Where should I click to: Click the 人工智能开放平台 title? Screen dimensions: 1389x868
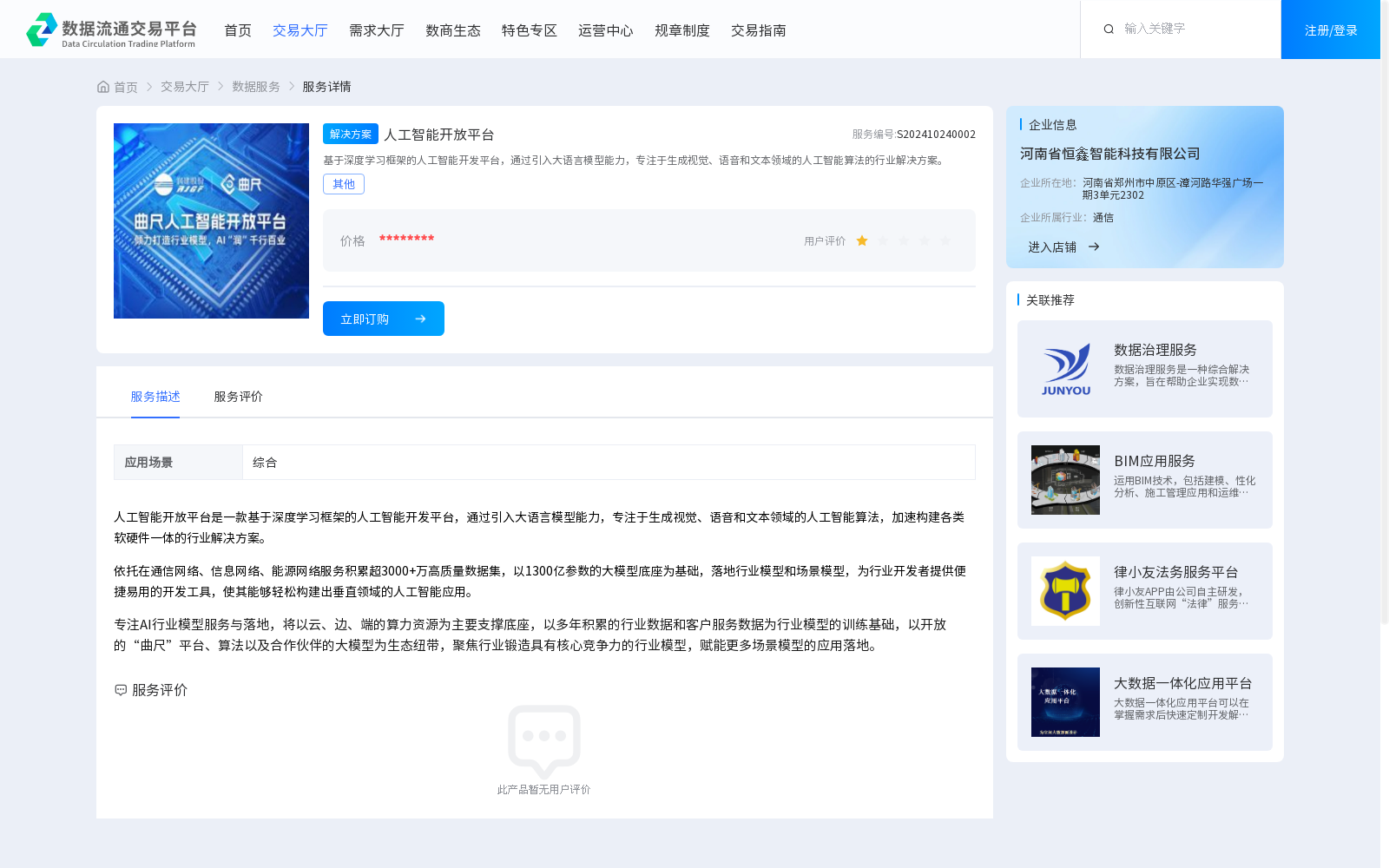(x=439, y=135)
